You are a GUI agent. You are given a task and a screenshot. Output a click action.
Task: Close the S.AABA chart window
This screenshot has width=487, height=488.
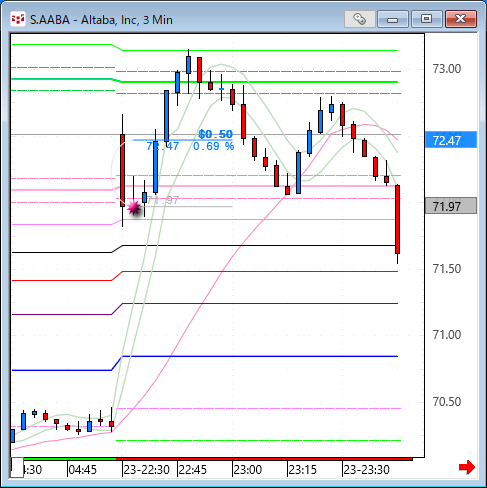[x=461, y=19]
